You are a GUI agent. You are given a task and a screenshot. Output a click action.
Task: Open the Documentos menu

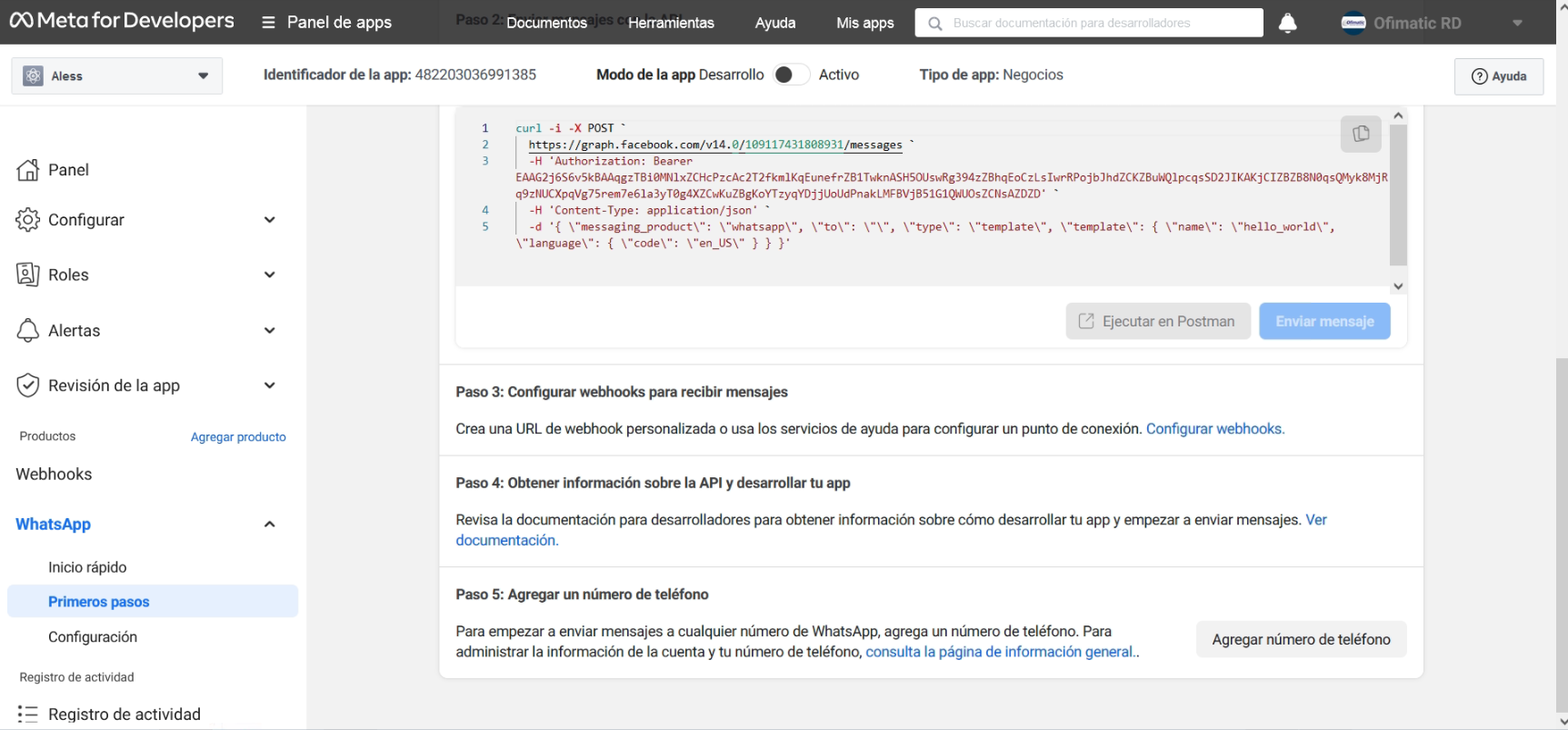click(546, 23)
